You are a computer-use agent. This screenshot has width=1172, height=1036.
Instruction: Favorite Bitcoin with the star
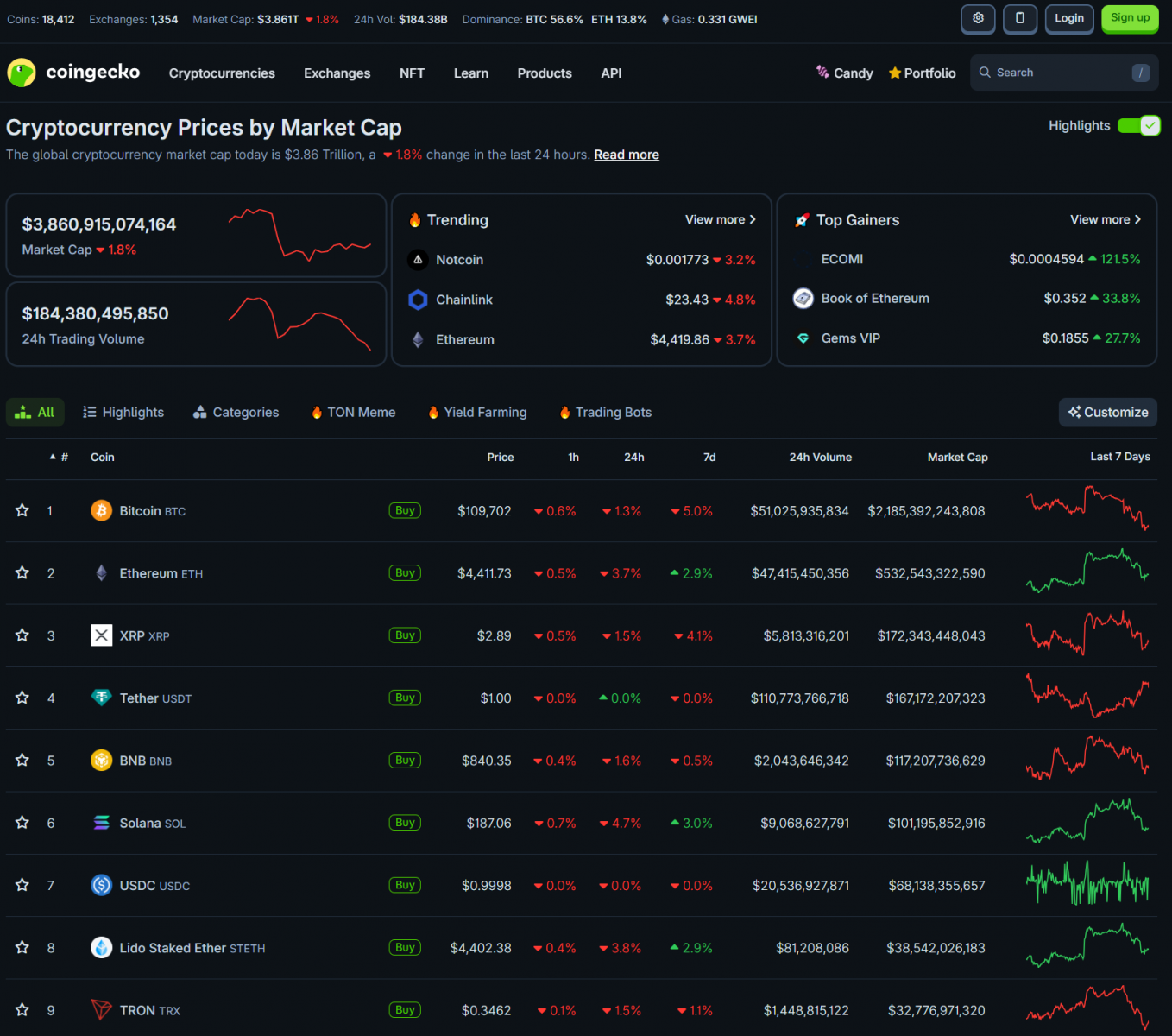(22, 510)
